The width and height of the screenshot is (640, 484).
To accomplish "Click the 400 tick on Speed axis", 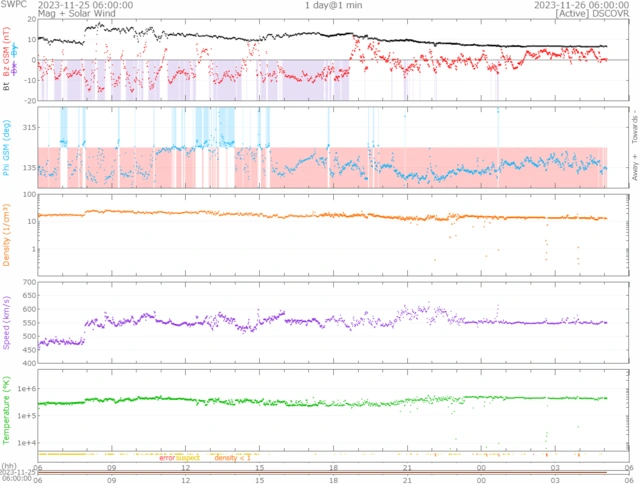I will pos(29,363).
